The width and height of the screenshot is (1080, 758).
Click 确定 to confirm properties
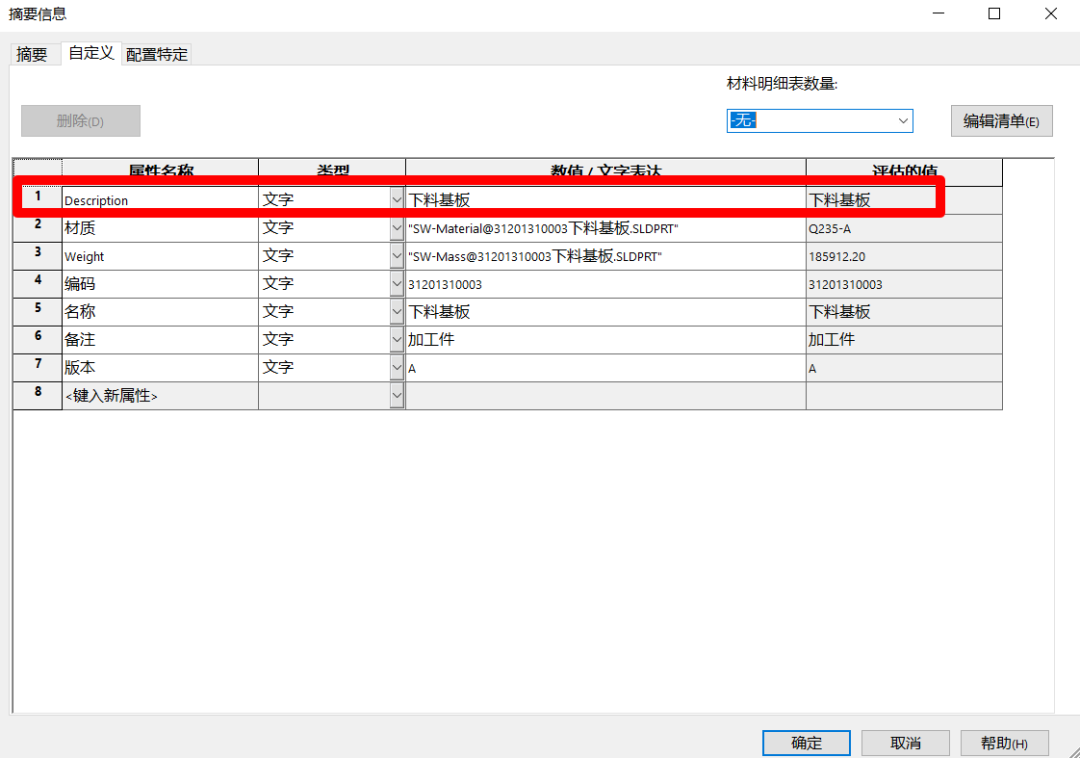click(806, 743)
